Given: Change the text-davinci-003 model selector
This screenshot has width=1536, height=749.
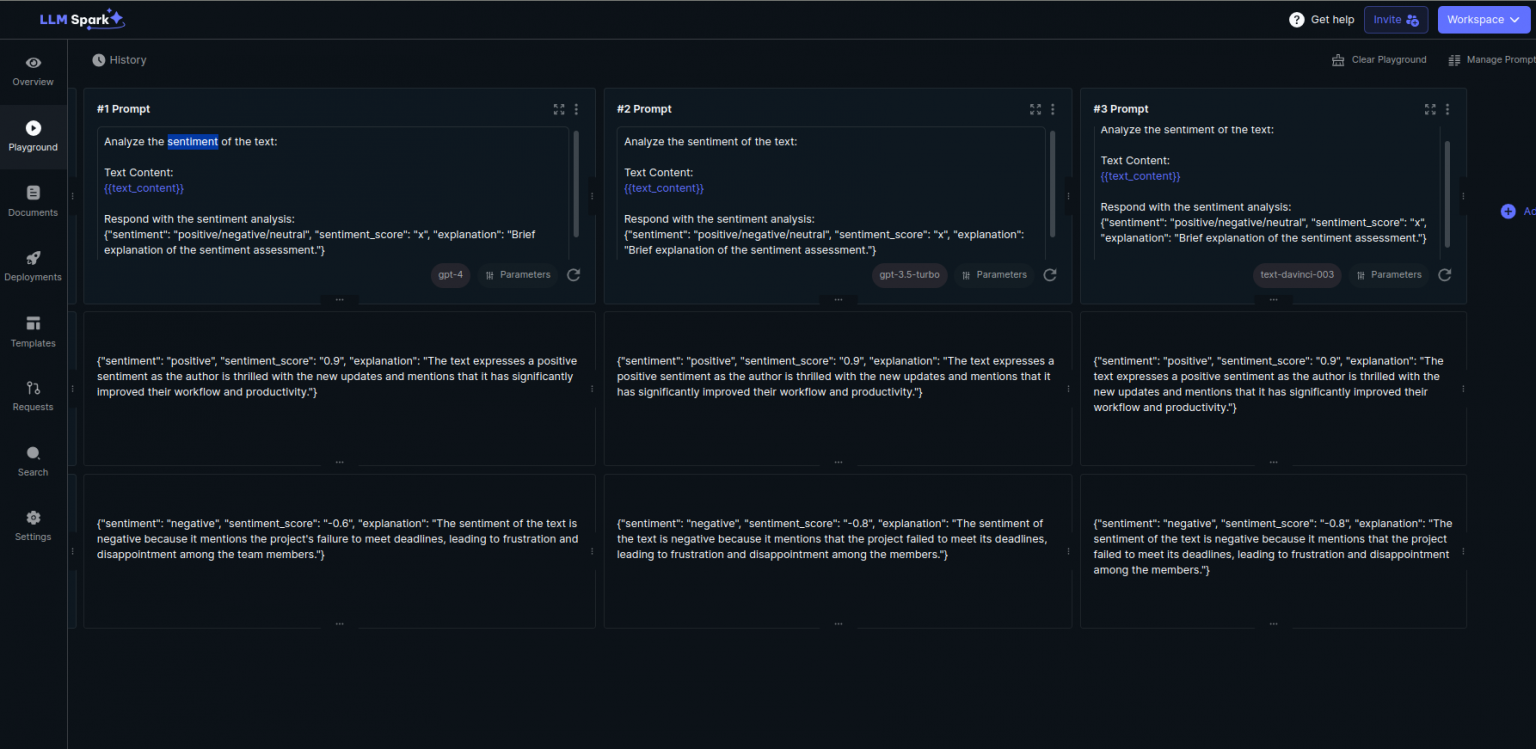Looking at the screenshot, I should pyautogui.click(x=1297, y=275).
